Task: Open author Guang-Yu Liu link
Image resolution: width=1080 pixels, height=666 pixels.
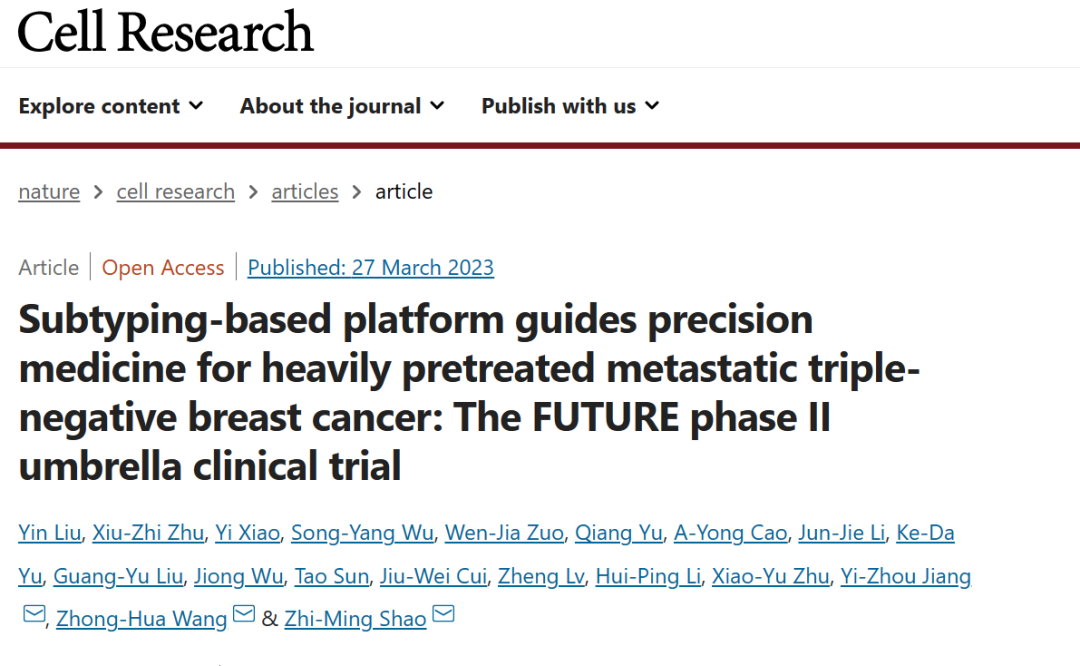Action: [118, 576]
